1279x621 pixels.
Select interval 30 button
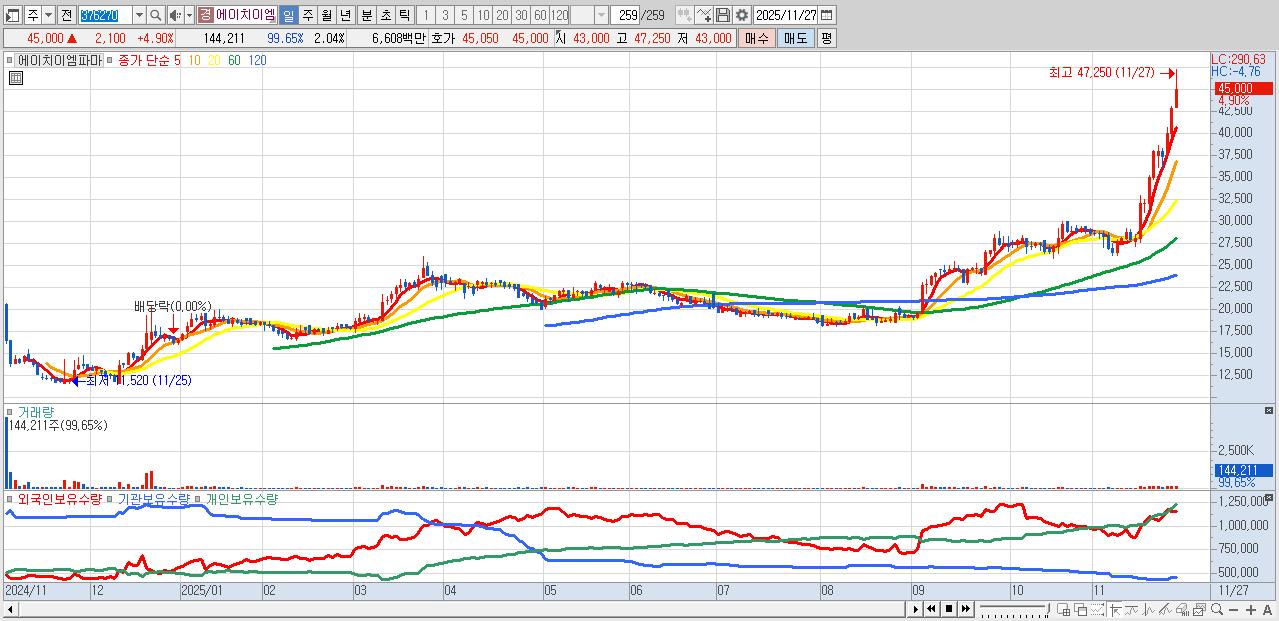pos(521,15)
